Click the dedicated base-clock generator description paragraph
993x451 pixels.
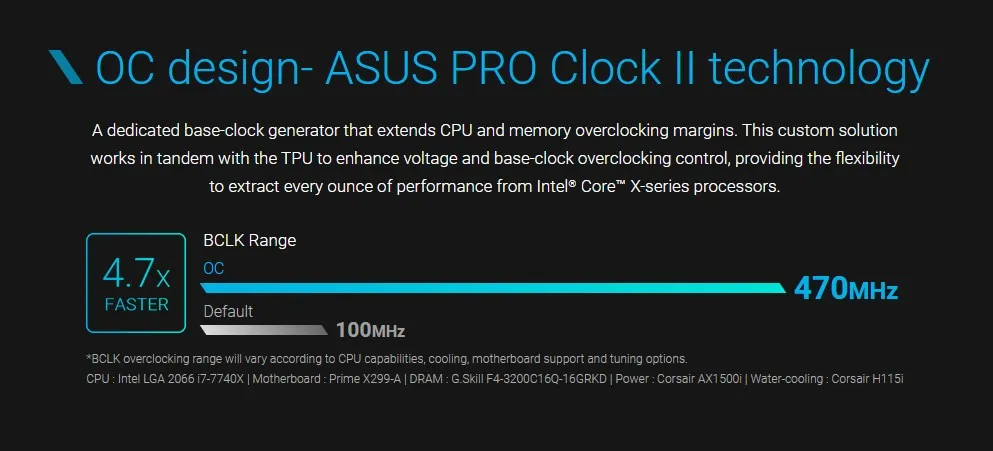point(495,159)
